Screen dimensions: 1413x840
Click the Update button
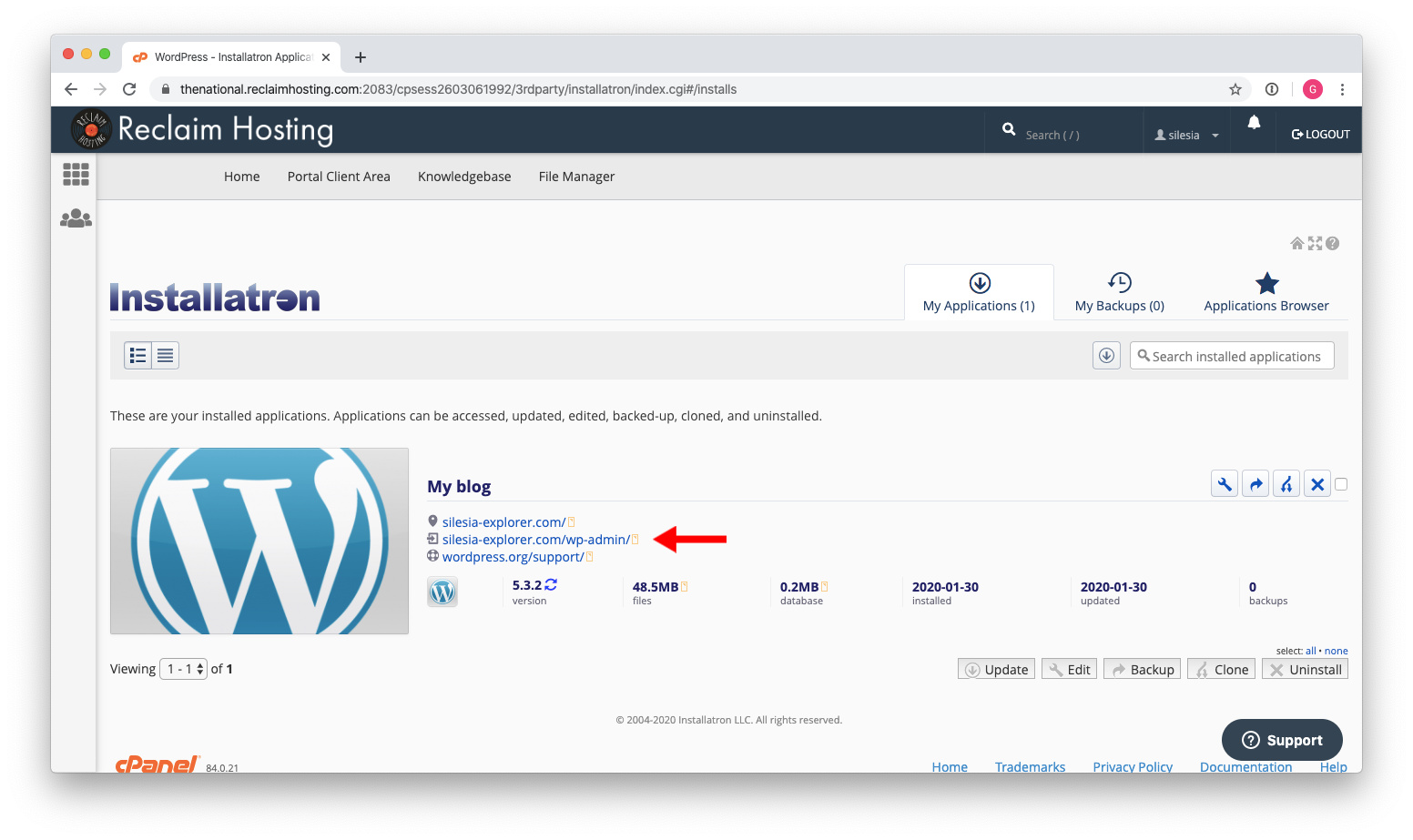(996, 669)
